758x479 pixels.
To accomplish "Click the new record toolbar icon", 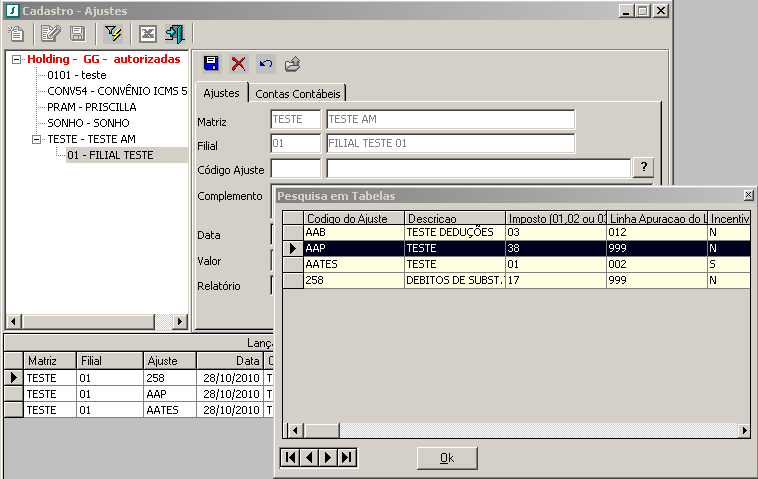I will tap(16, 34).
